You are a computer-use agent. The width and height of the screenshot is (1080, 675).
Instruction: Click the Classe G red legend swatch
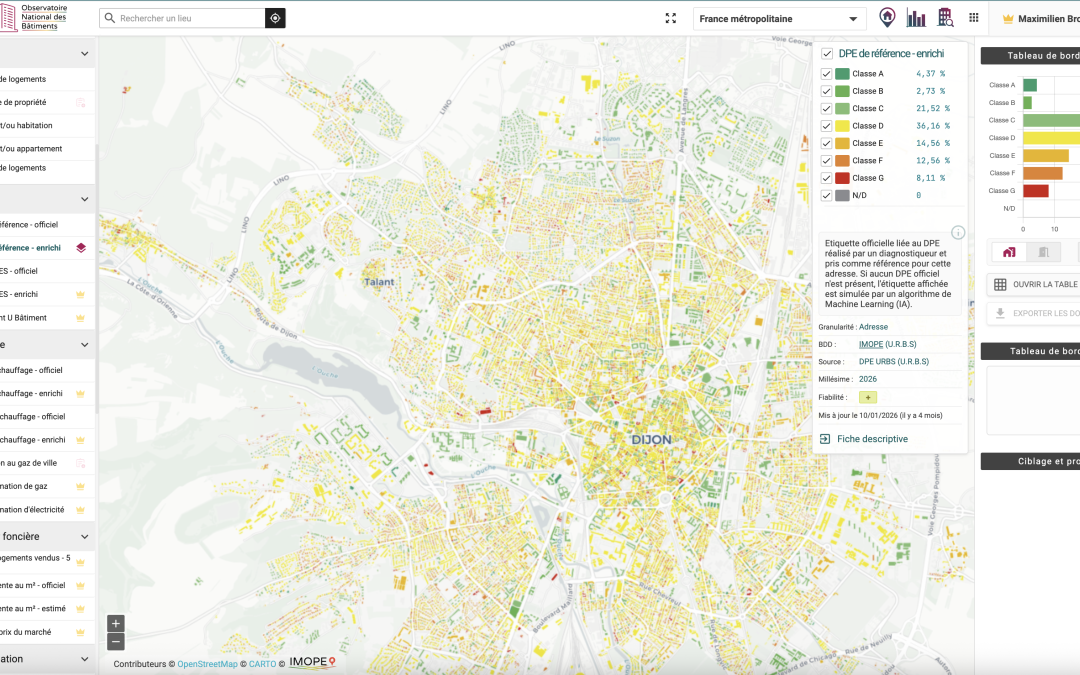[842, 178]
